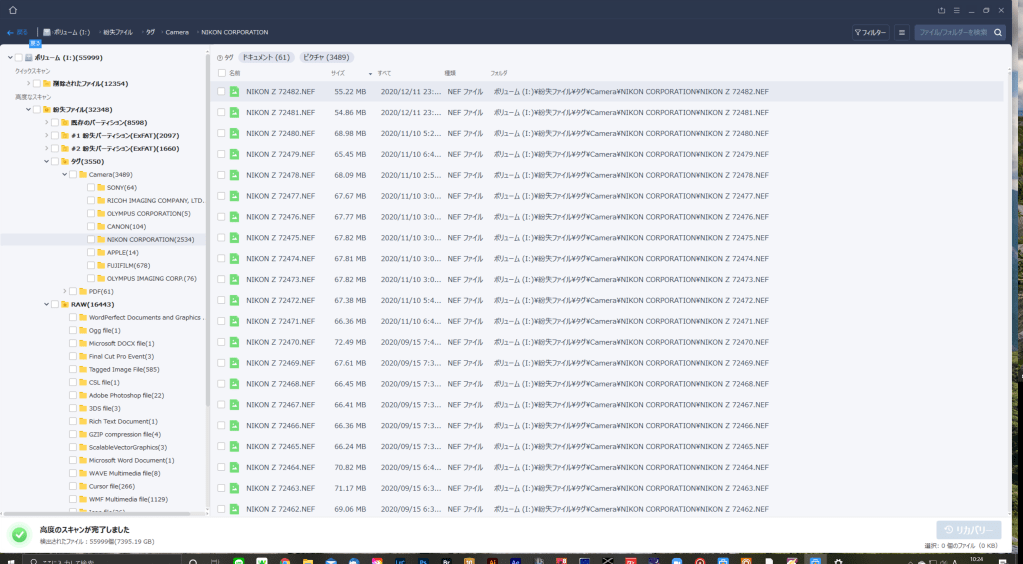
Task: Tick the SONY(64) folder checkbox
Action: point(91,187)
